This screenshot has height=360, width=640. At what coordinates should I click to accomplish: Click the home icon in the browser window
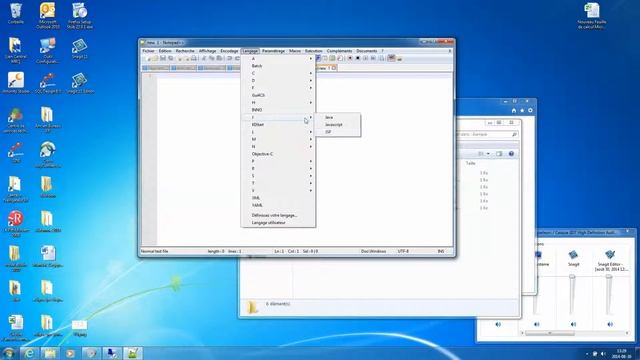[514, 111]
